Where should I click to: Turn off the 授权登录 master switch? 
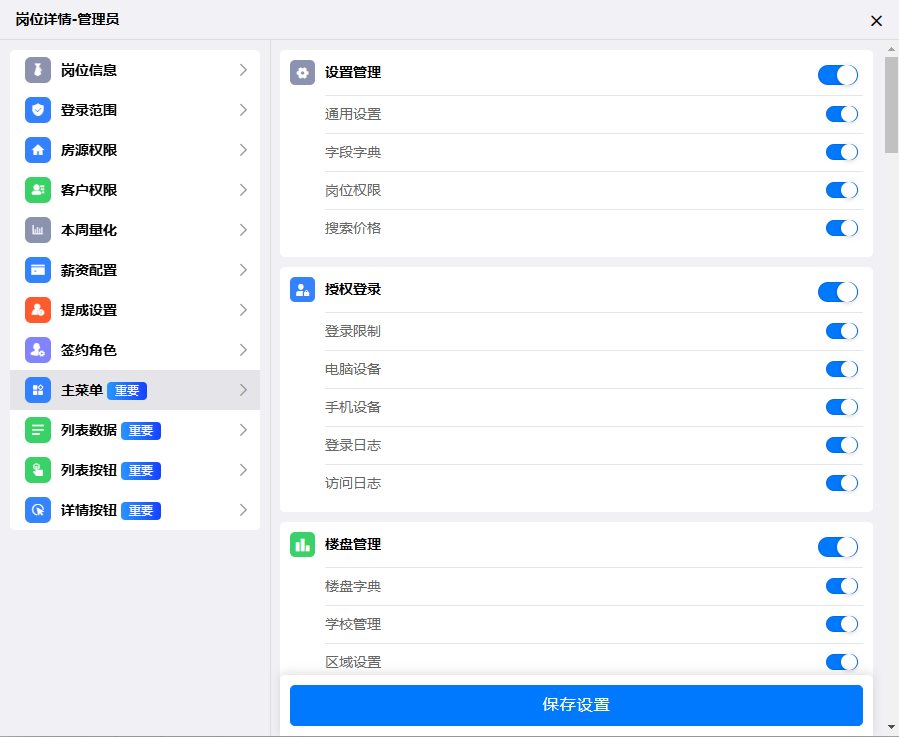click(x=837, y=292)
